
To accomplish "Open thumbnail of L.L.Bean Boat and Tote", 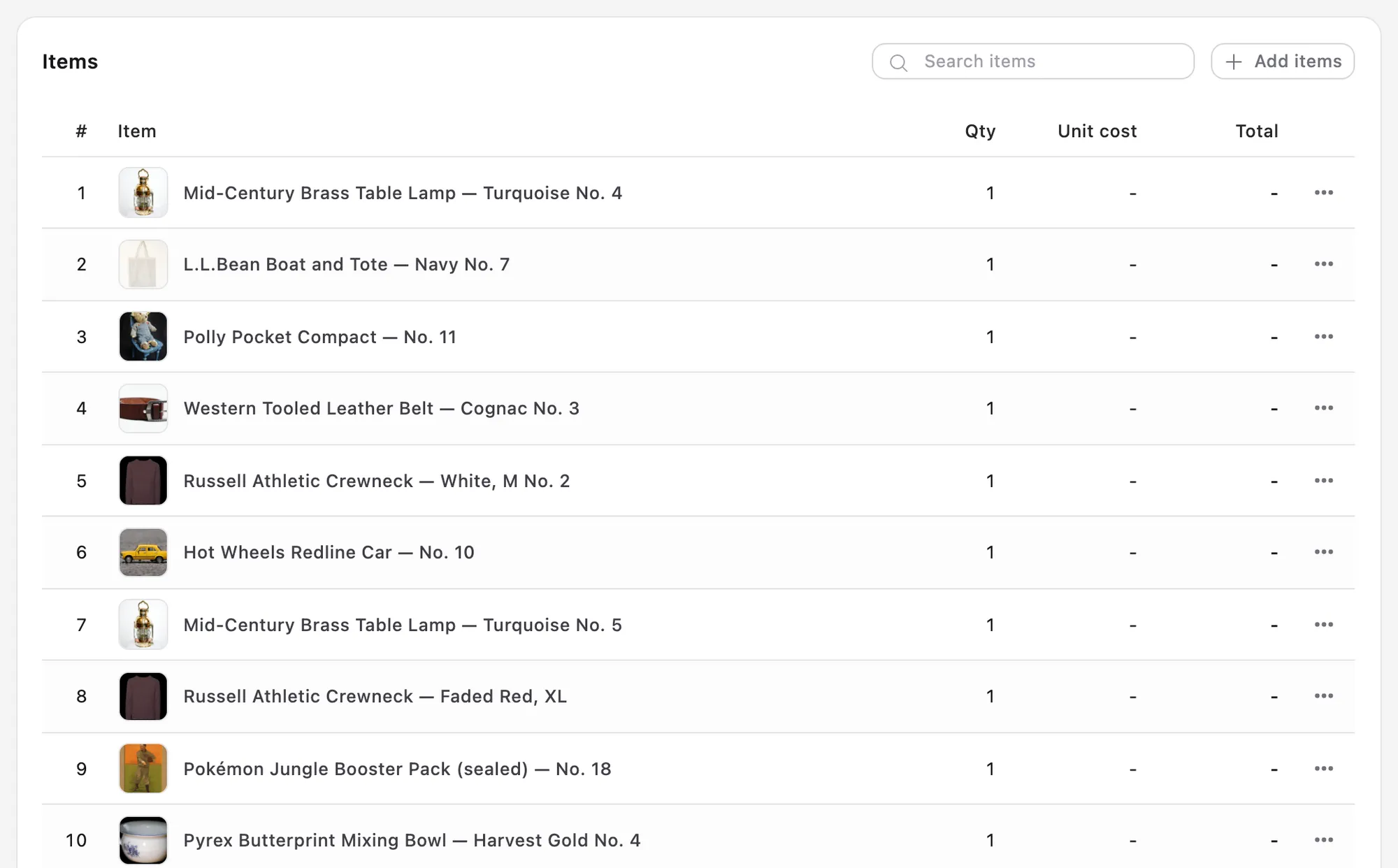I will coord(143,264).
